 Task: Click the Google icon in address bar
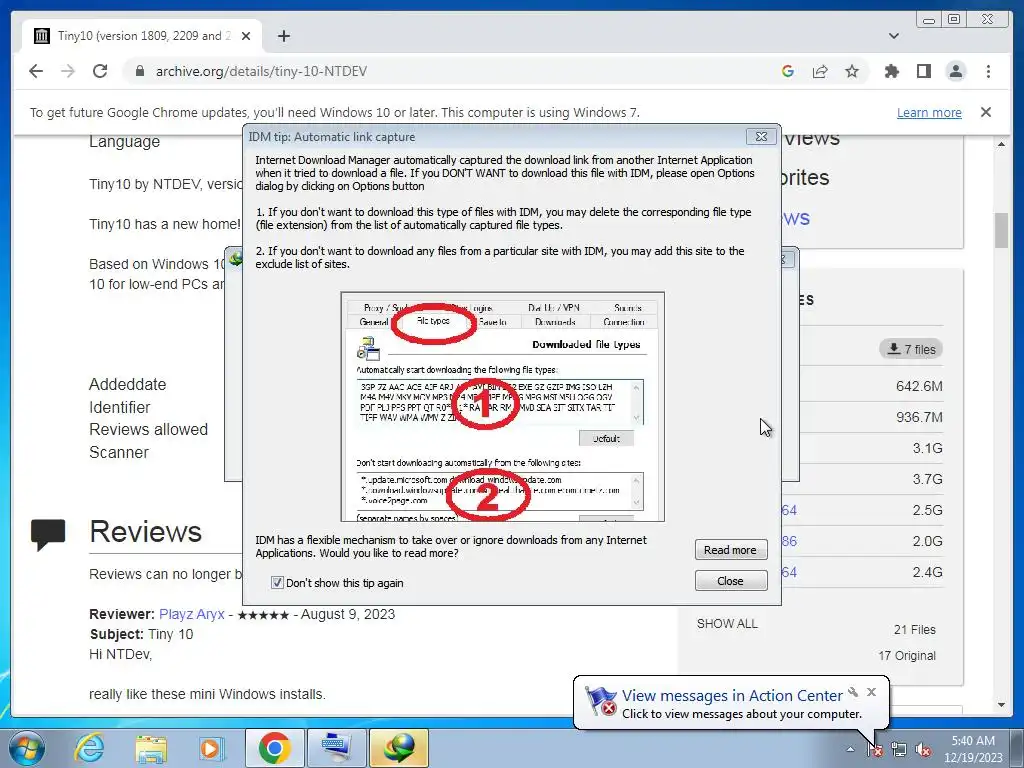pyautogui.click(x=788, y=71)
